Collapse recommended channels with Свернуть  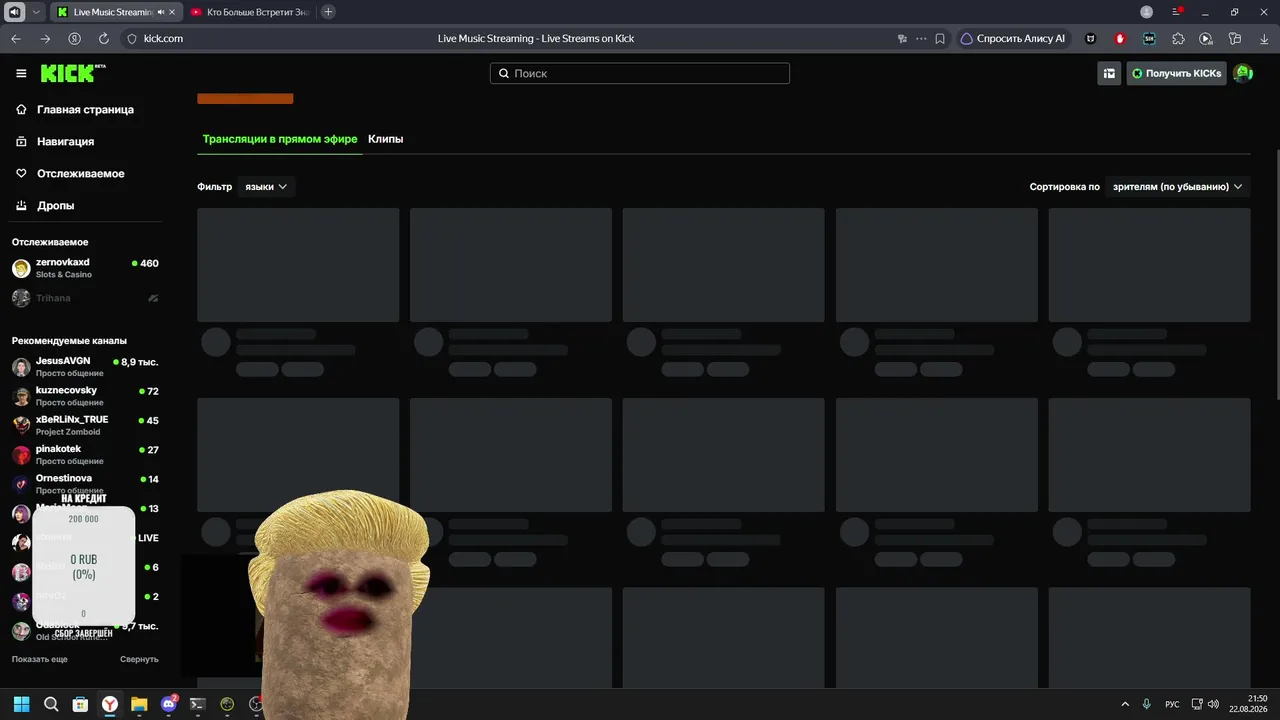[139, 659]
